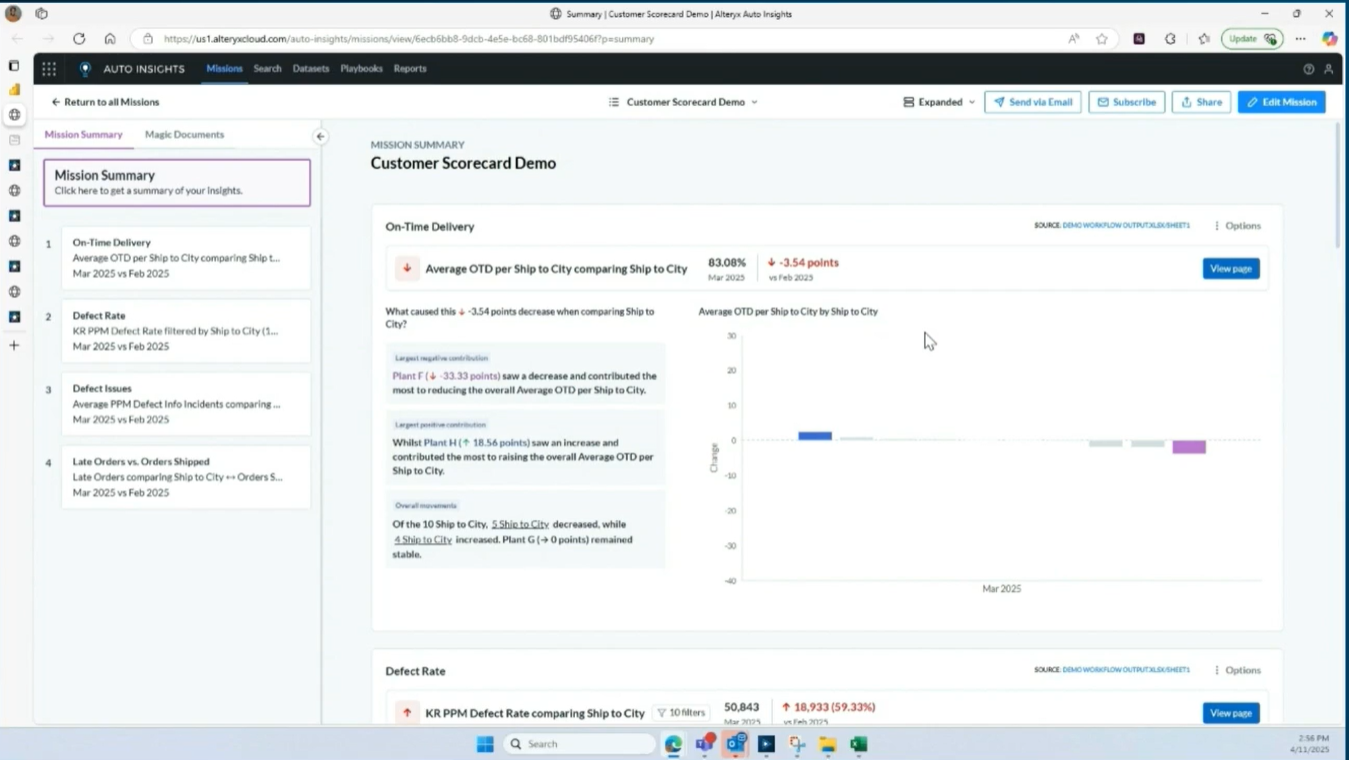This screenshot has height=760, width=1349.
Task: Open the Power BI vertical tab icon
Action: pyautogui.click(x=14, y=90)
